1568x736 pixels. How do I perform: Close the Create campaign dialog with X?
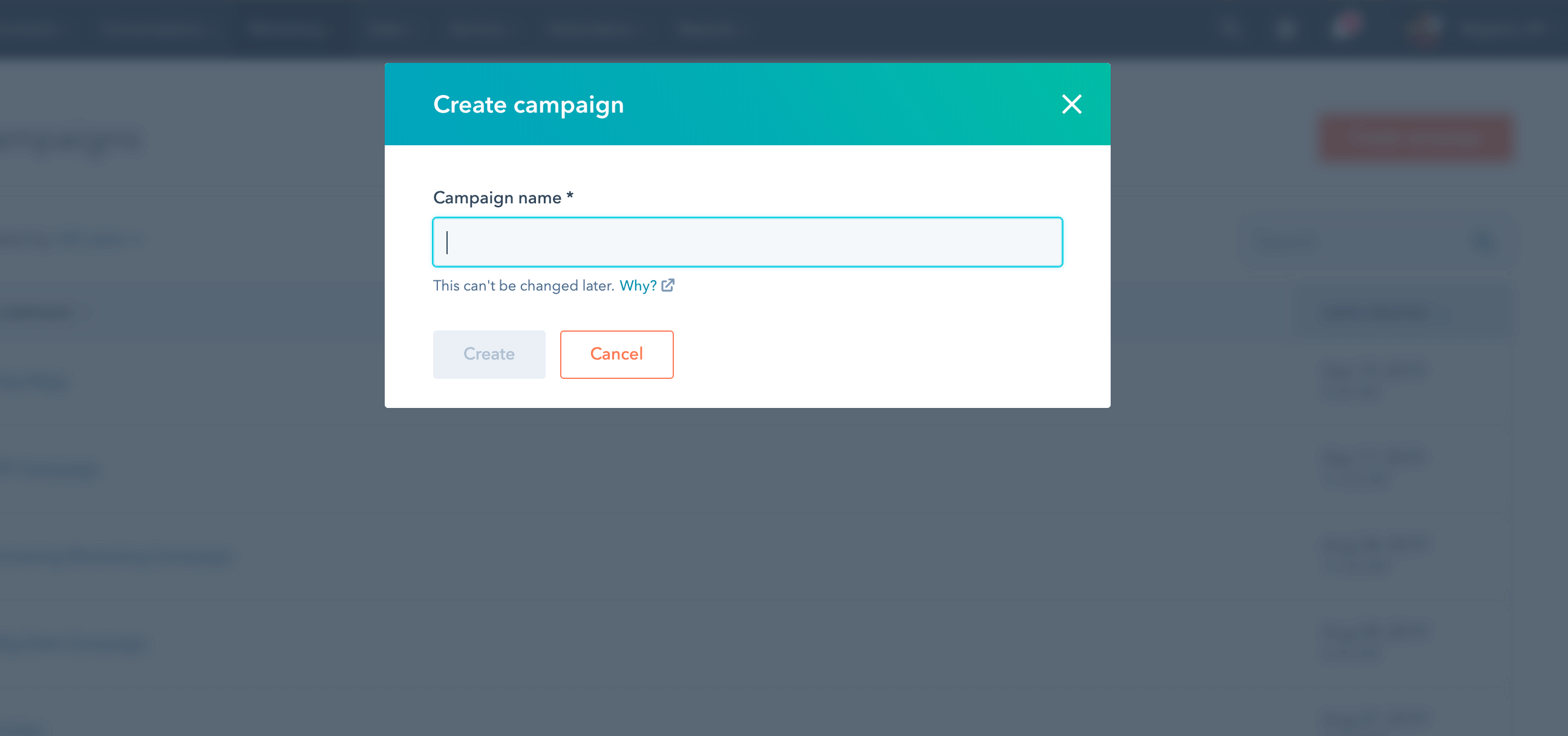click(x=1071, y=104)
